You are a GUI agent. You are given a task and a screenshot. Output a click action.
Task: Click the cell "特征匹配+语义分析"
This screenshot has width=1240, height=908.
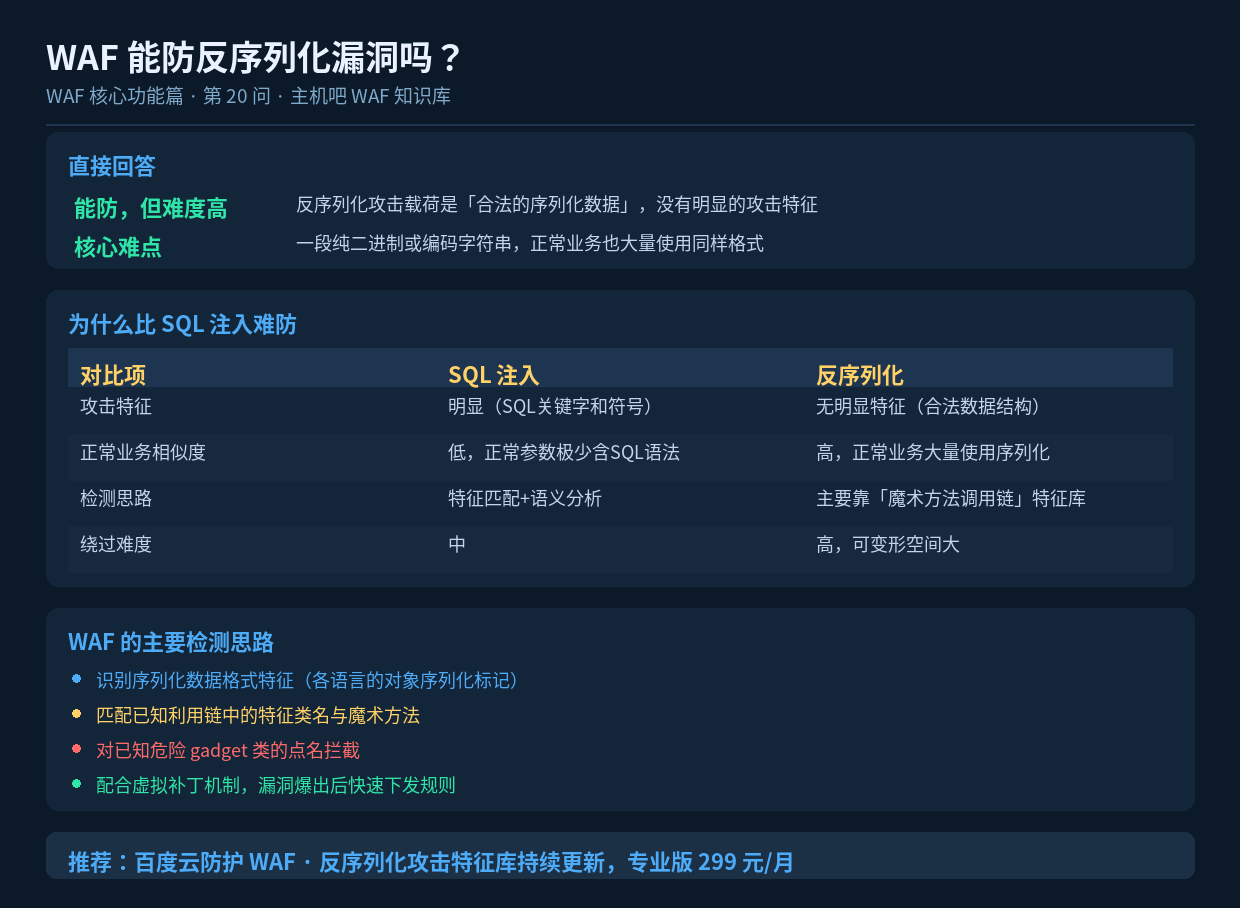pos(525,498)
